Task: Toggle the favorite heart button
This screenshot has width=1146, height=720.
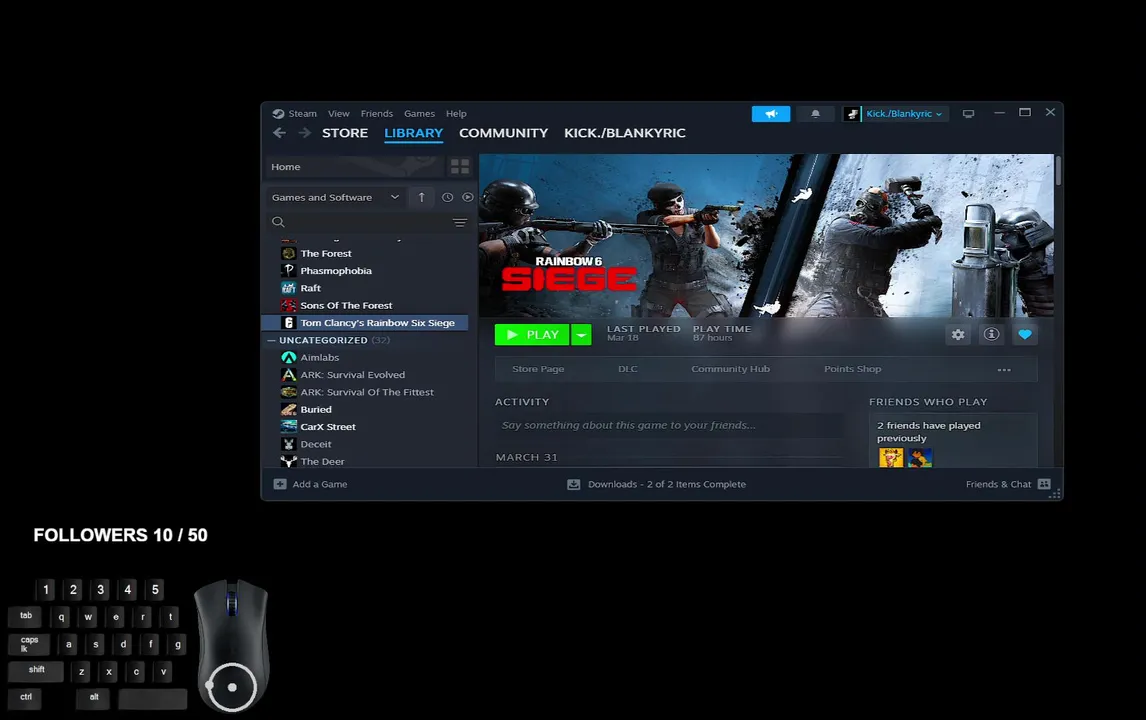Action: pyautogui.click(x=1025, y=335)
